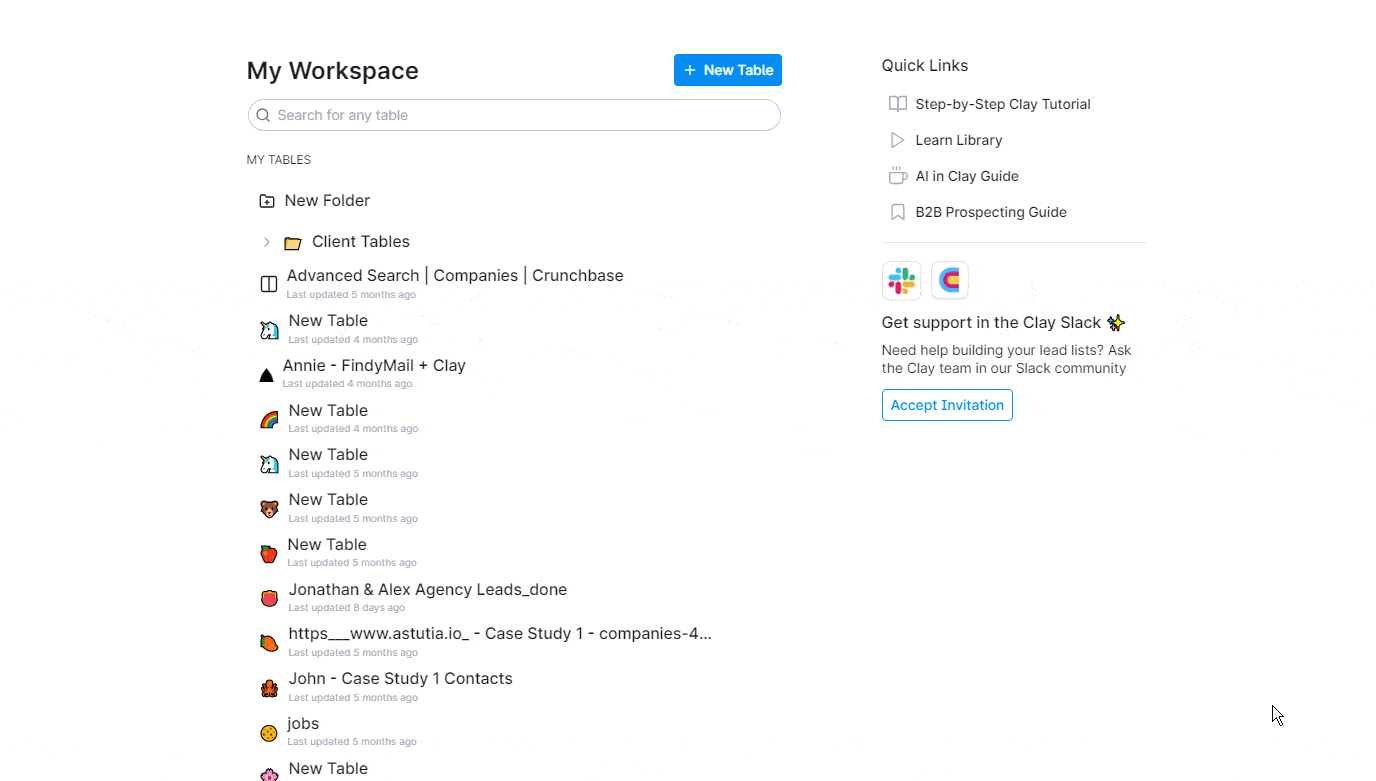The width and height of the screenshot is (1376, 781).
Task: Click the unicorn icon of New Table updated 4 months ago
Action: click(269, 330)
